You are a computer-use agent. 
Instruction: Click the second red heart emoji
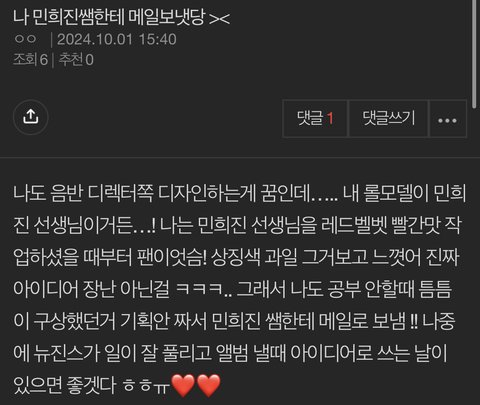209,385
